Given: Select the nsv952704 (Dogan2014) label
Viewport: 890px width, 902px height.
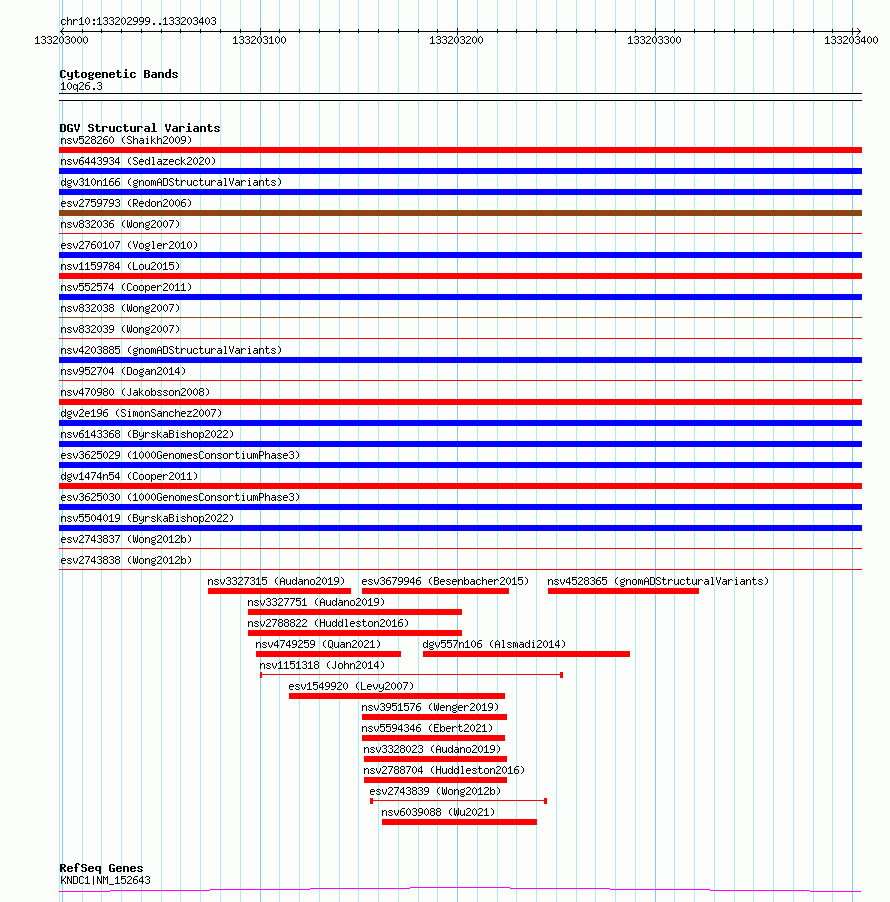Looking at the screenshot, I should pyautogui.click(x=123, y=371).
